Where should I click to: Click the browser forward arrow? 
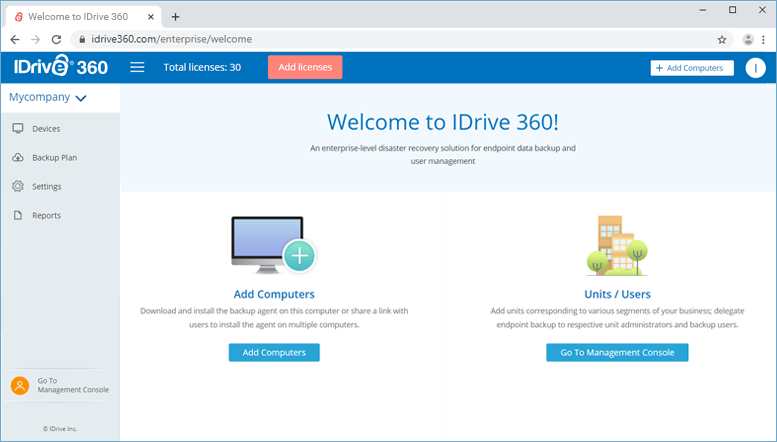(x=35, y=39)
